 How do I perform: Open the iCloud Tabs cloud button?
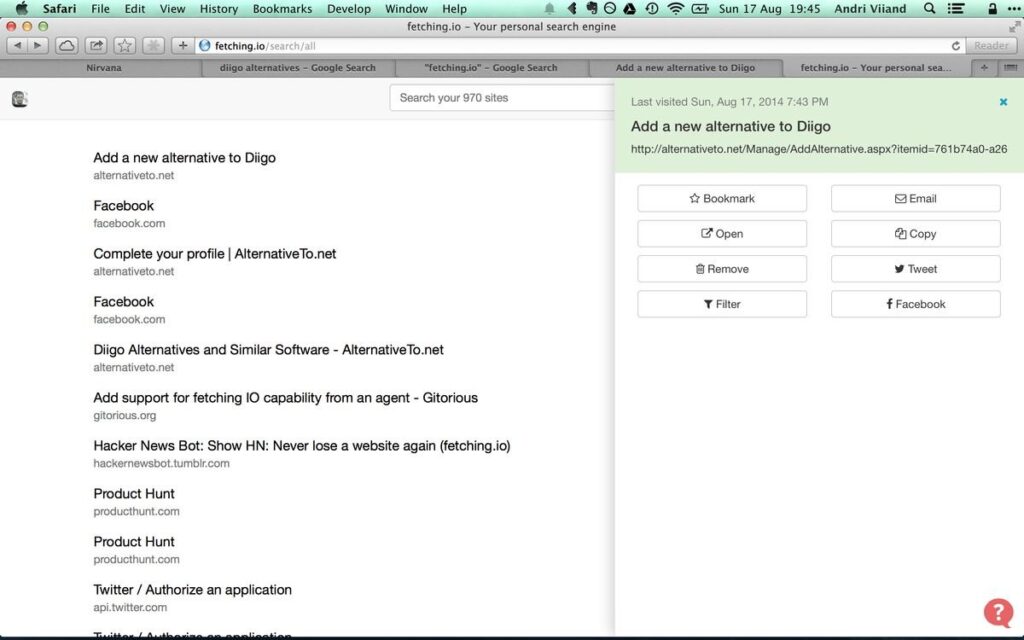pos(67,45)
